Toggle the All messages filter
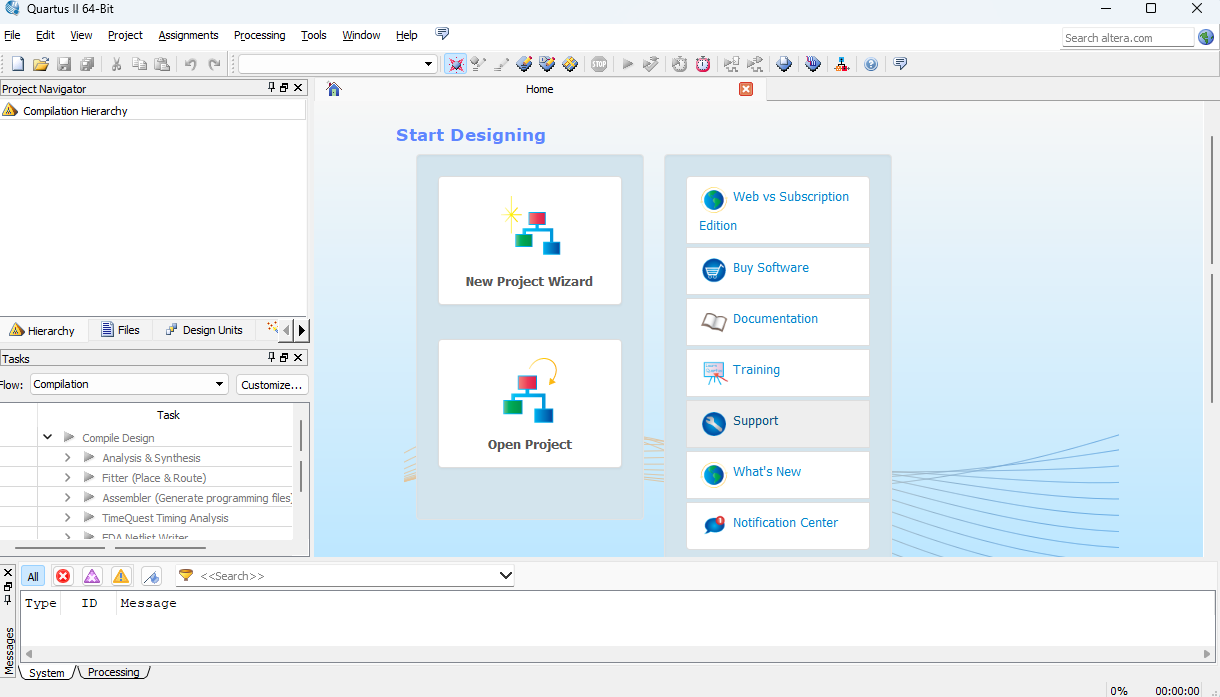 point(33,576)
